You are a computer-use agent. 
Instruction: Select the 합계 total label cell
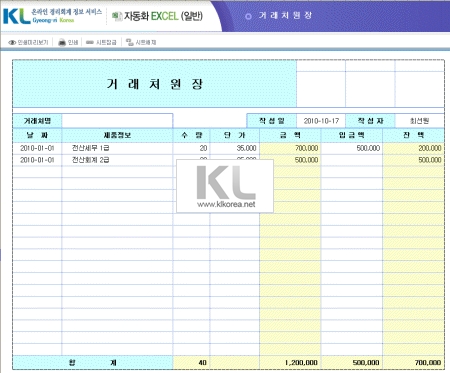tap(93, 363)
